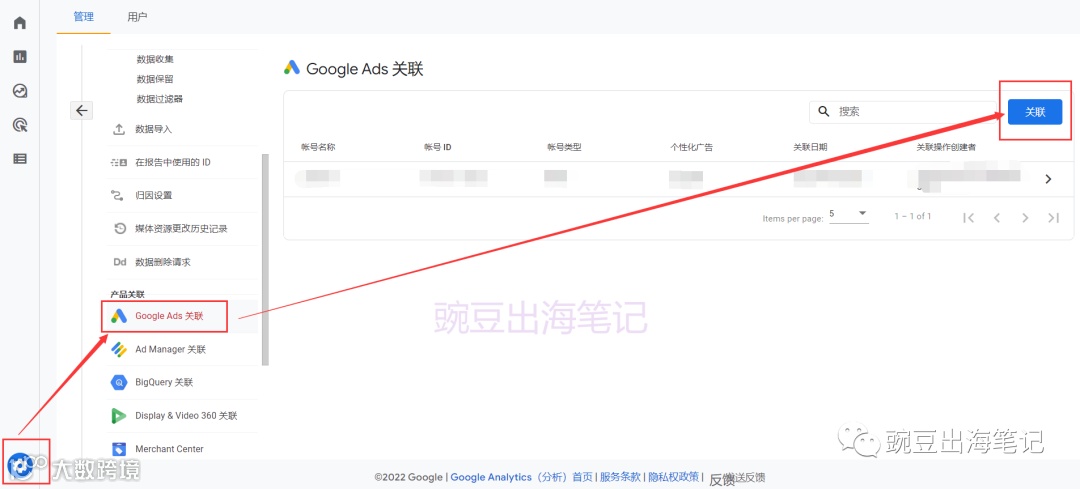Click the 帐号名称 column header

[318, 147]
